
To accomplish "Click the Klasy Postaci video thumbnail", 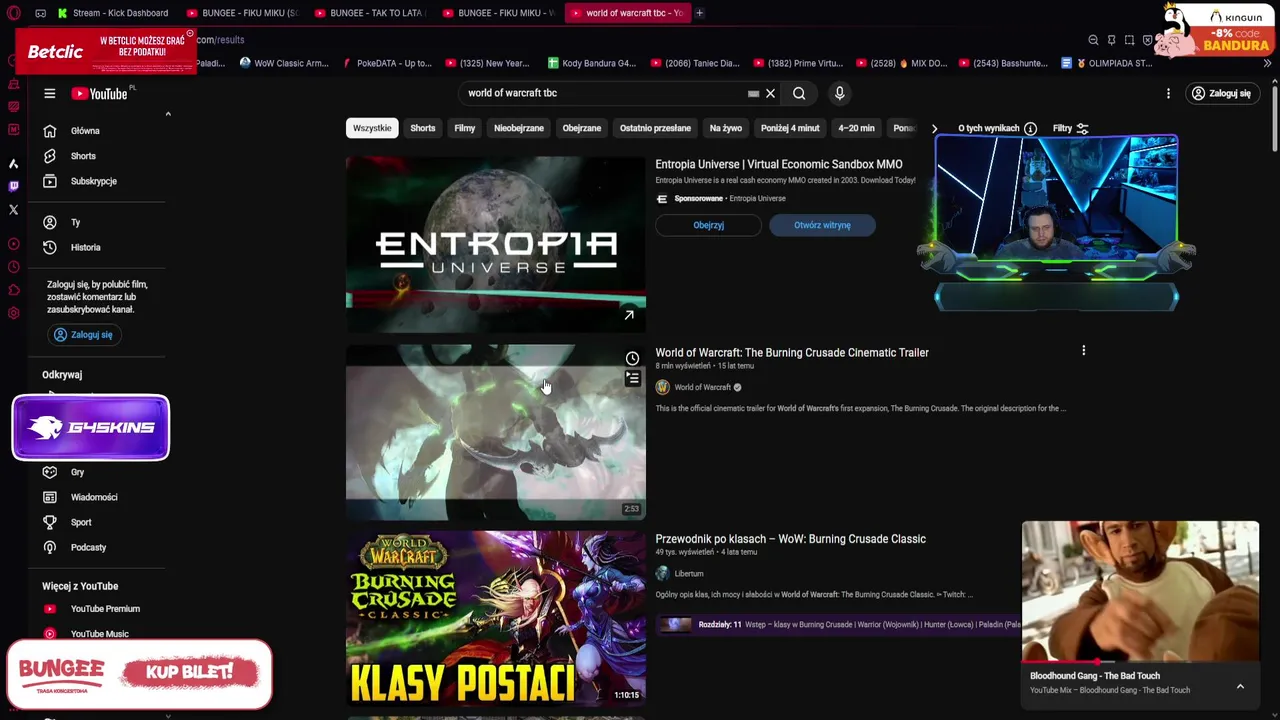I will click(x=496, y=619).
